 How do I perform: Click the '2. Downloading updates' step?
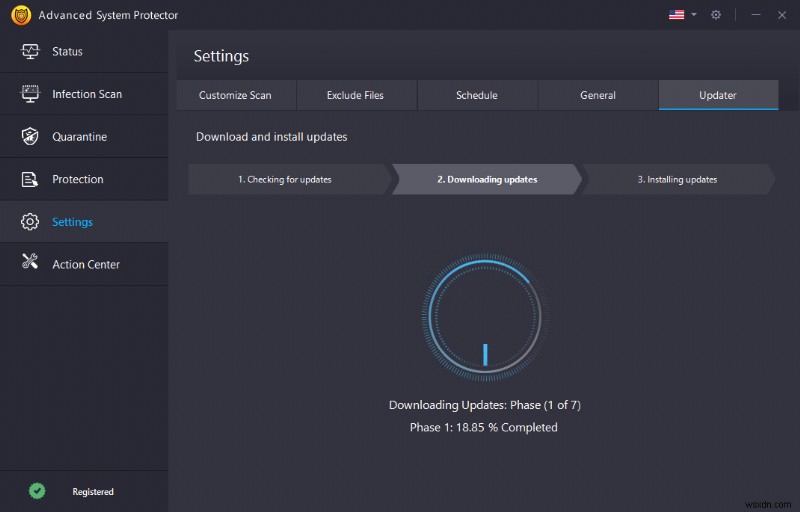[487, 179]
